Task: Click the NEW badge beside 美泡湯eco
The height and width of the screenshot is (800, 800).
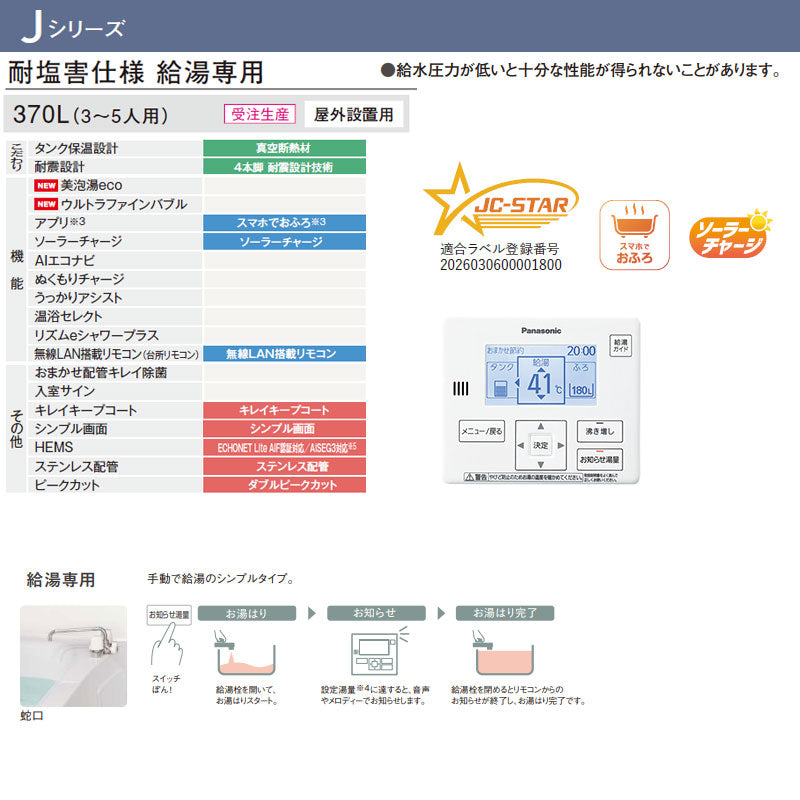Action: click(x=46, y=186)
